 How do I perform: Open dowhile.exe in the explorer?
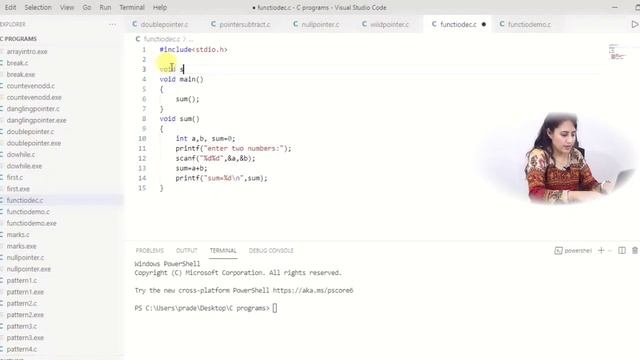point(24,166)
